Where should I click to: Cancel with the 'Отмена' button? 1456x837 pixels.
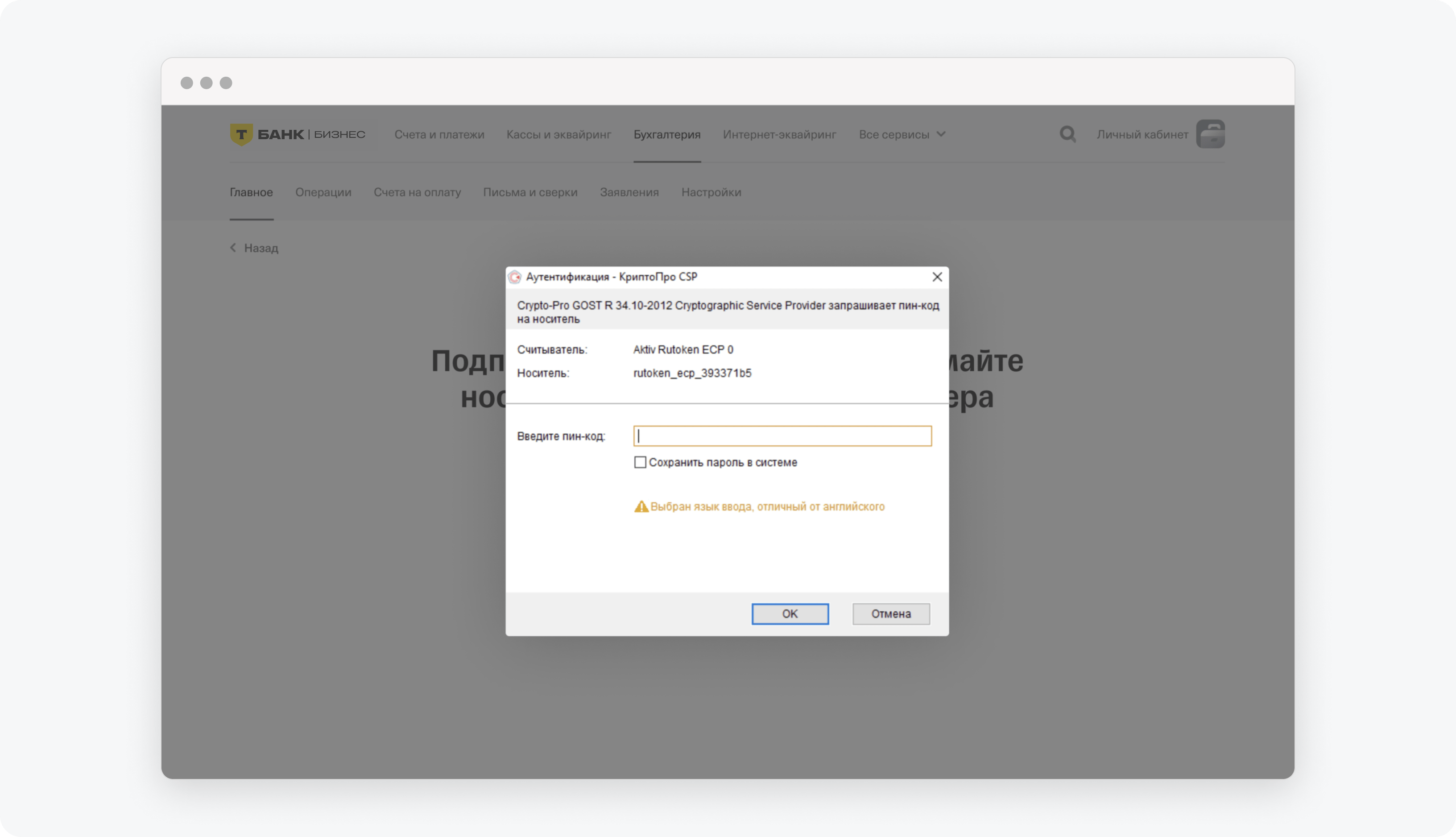pyautogui.click(x=891, y=614)
